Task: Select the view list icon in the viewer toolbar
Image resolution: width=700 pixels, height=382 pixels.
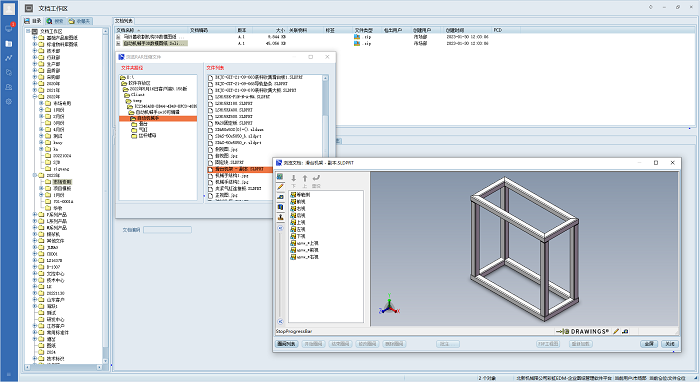Action: (280, 177)
